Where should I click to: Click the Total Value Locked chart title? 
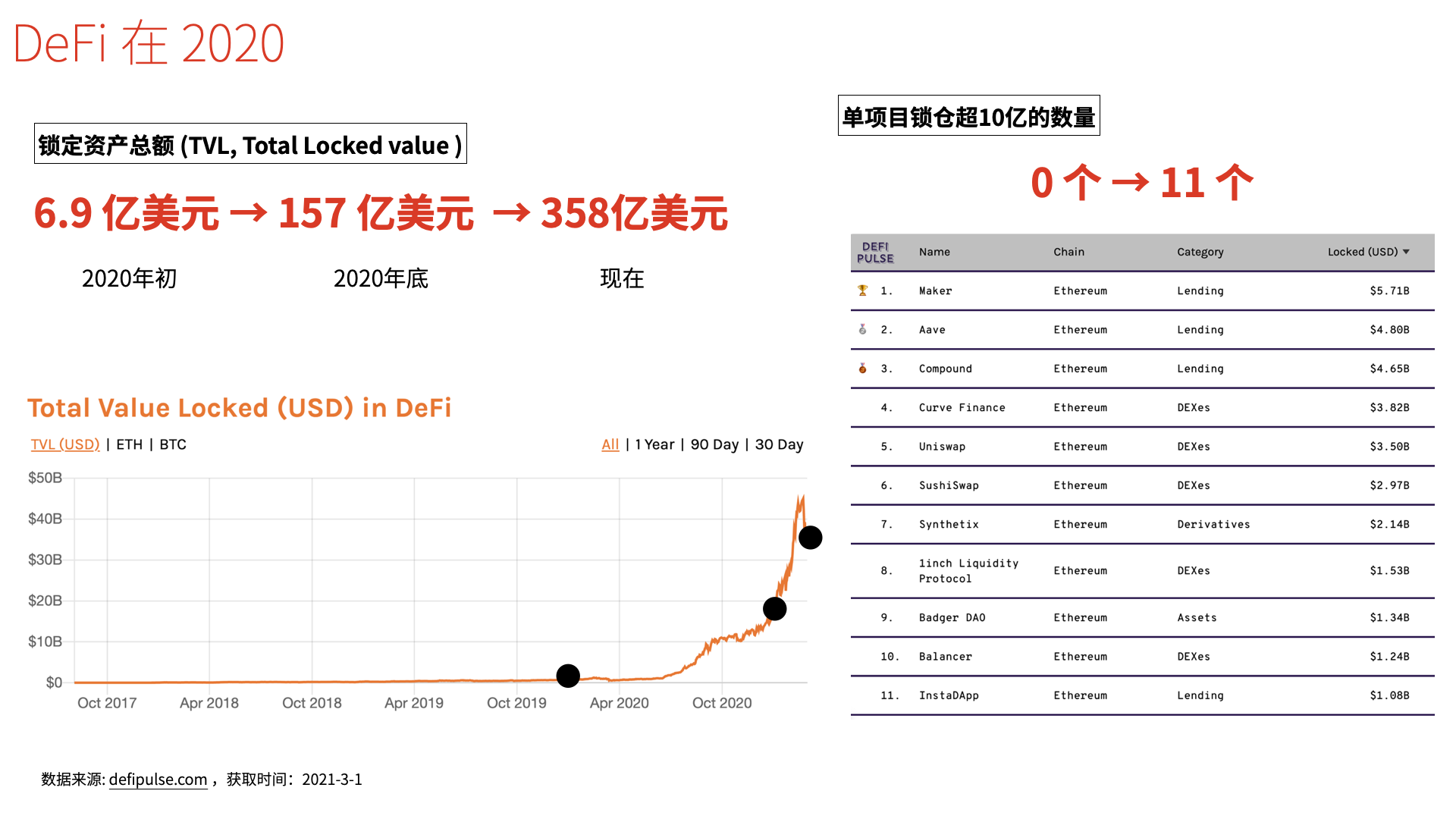(x=240, y=408)
